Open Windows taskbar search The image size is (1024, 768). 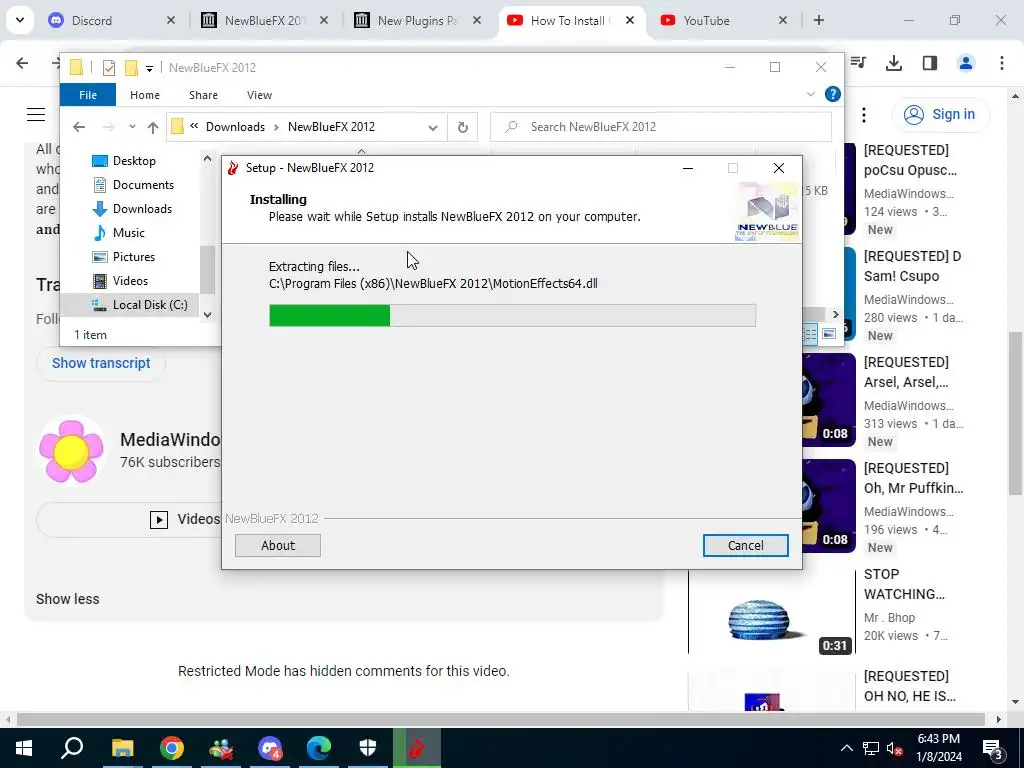[x=72, y=748]
